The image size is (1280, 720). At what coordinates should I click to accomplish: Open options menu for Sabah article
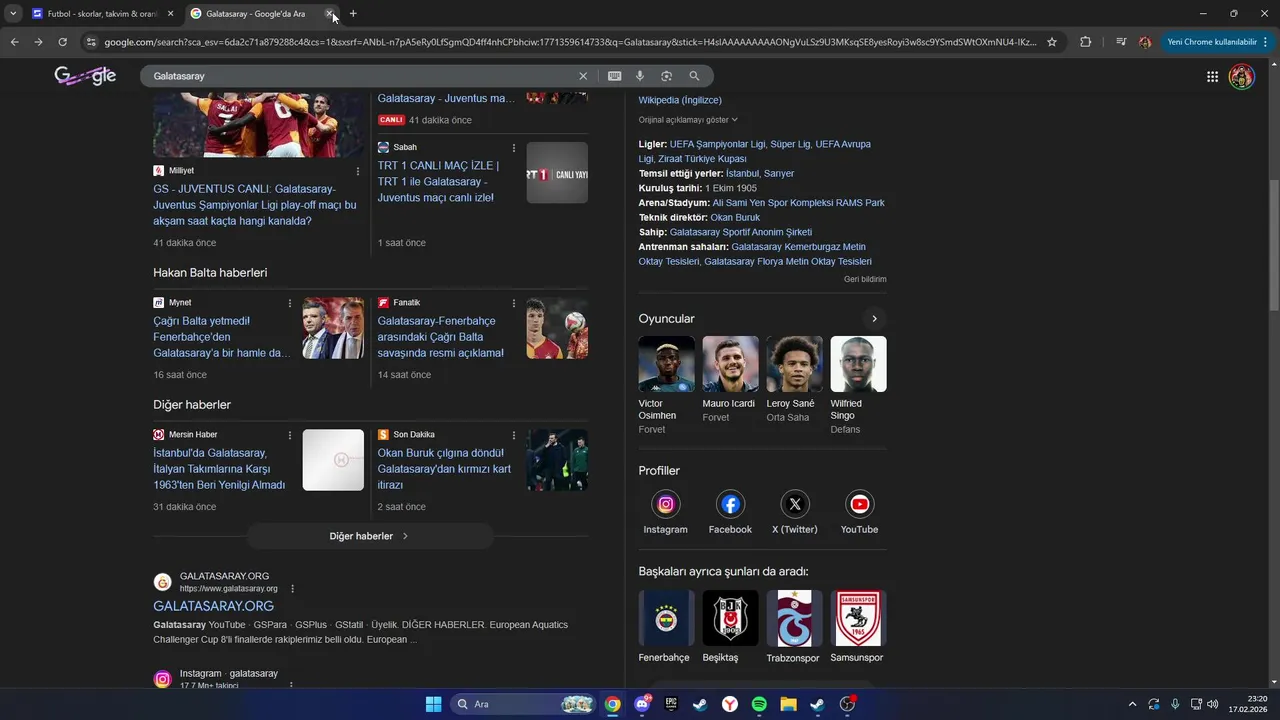pyautogui.click(x=514, y=148)
